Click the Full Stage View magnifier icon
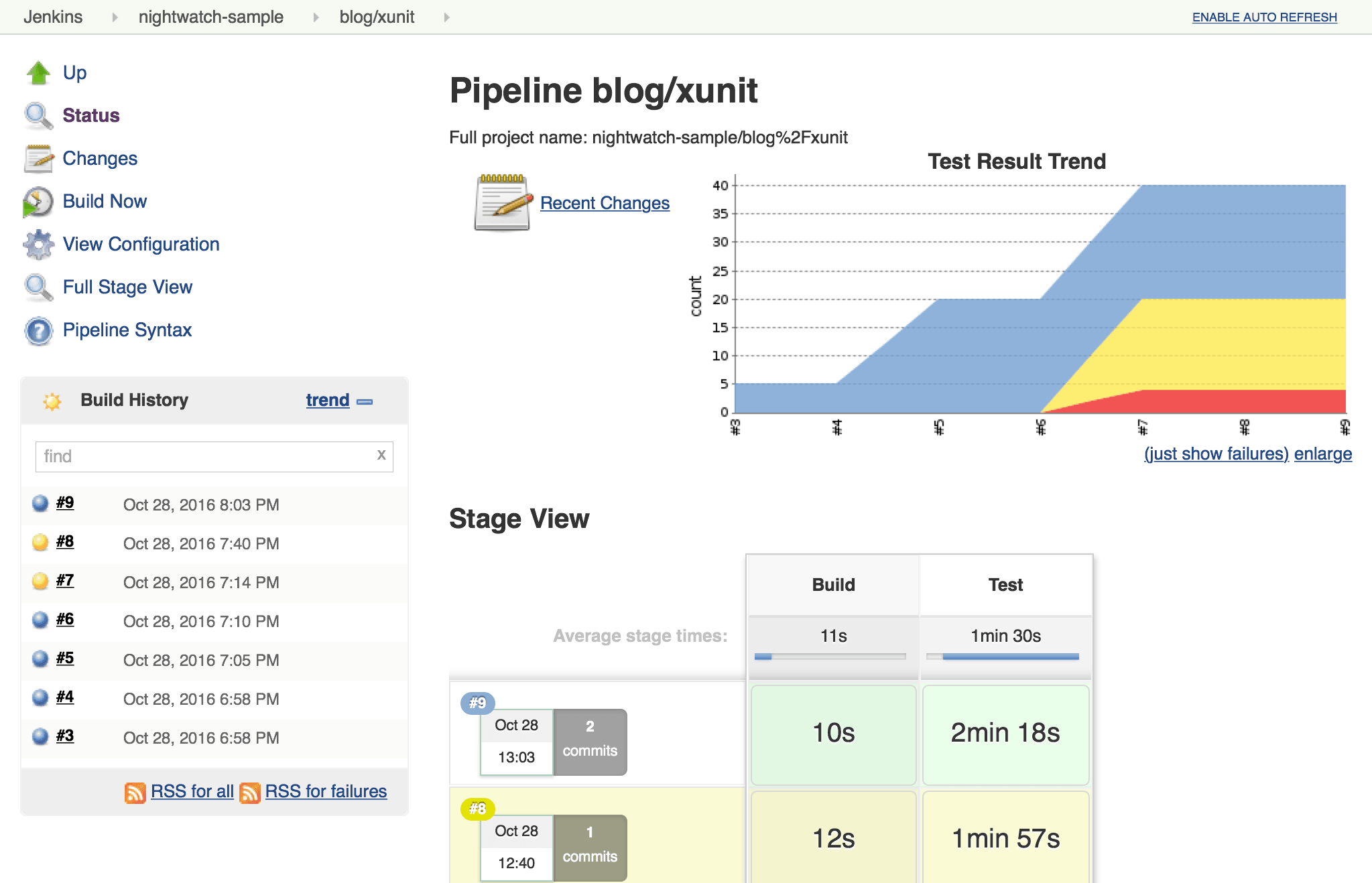 pyautogui.click(x=38, y=287)
